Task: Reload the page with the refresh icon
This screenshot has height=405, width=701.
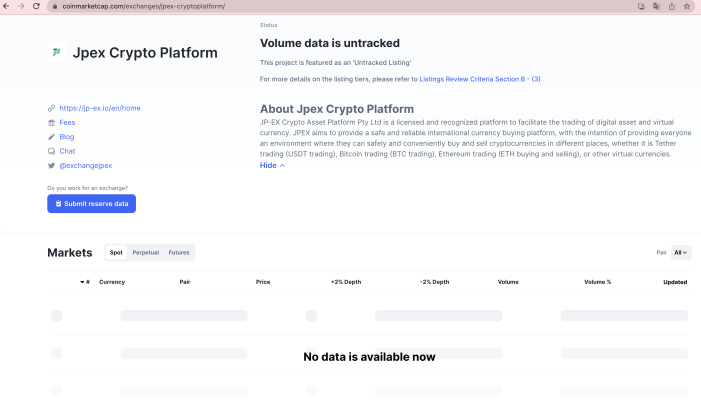Action: (x=37, y=6)
